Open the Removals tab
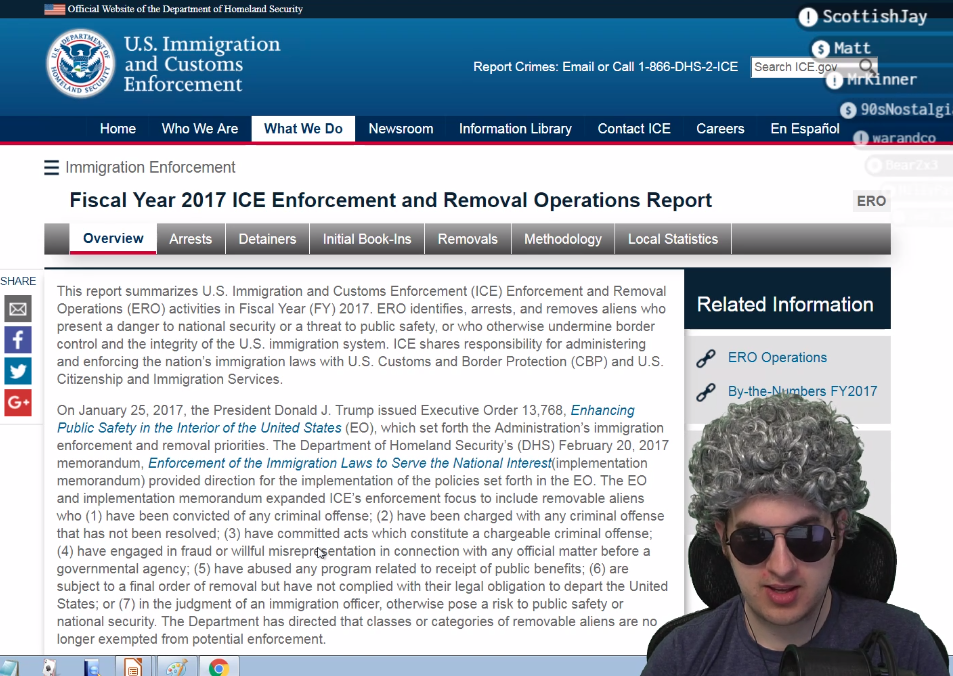Screen dimensions: 953x676 point(467,239)
